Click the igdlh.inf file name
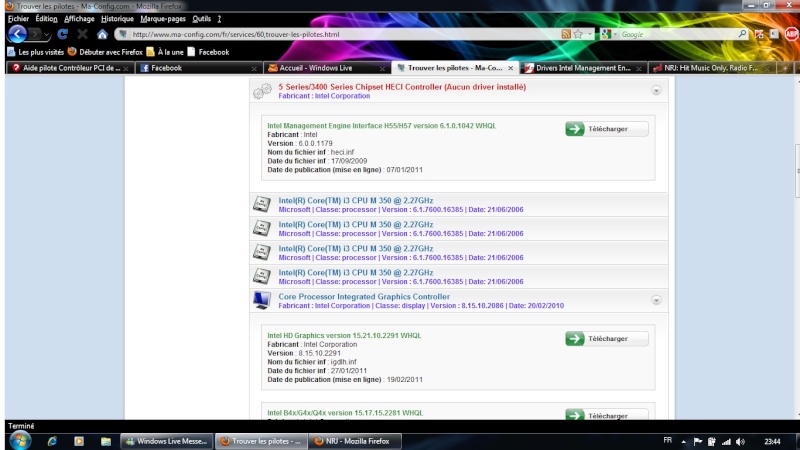This screenshot has width=800, height=450. point(343,362)
